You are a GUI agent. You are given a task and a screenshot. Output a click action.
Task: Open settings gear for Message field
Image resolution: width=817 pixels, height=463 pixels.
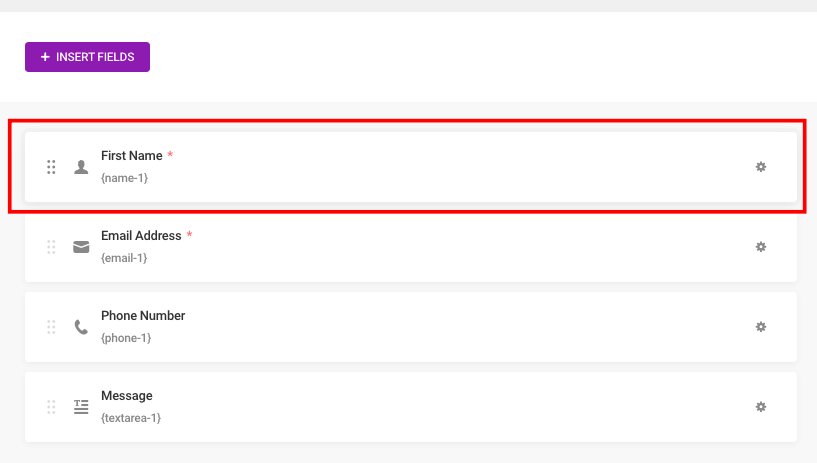pyautogui.click(x=761, y=407)
